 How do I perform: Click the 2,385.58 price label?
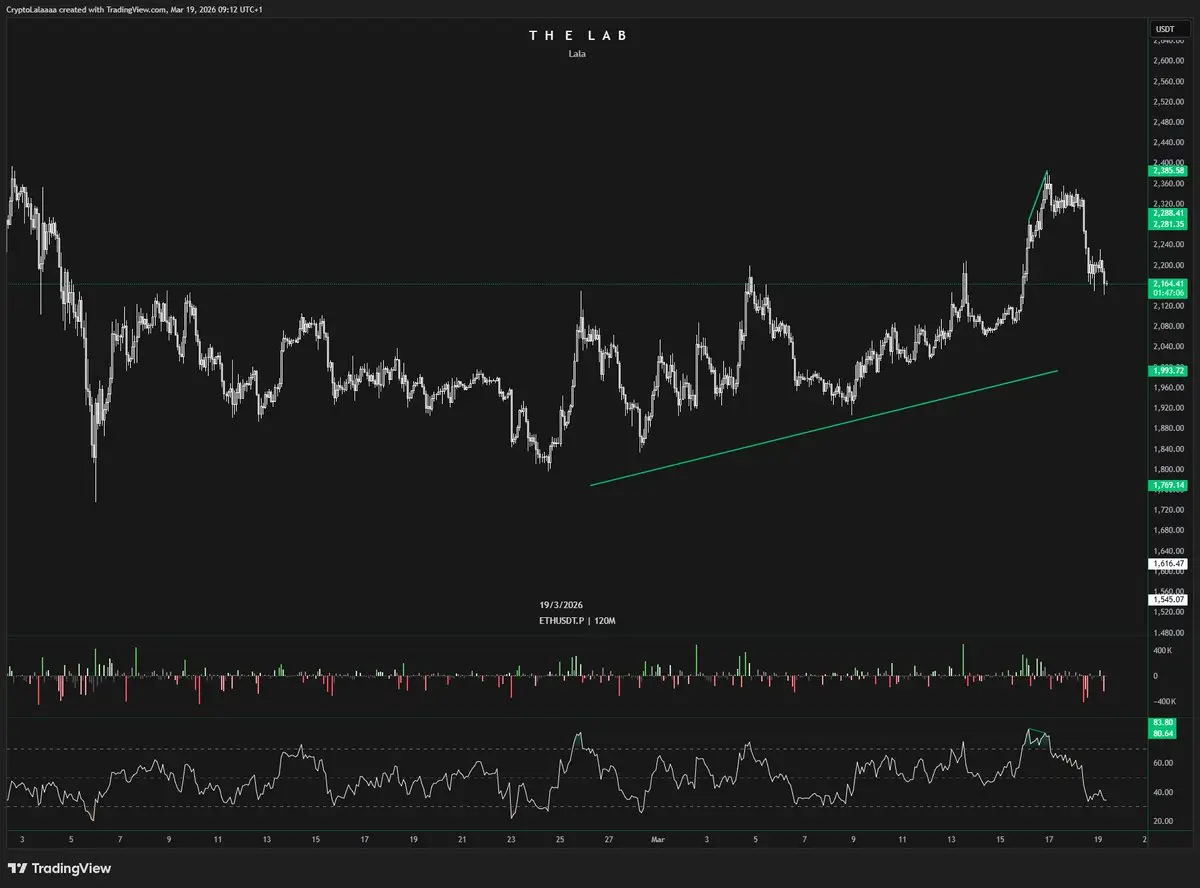tap(1168, 171)
